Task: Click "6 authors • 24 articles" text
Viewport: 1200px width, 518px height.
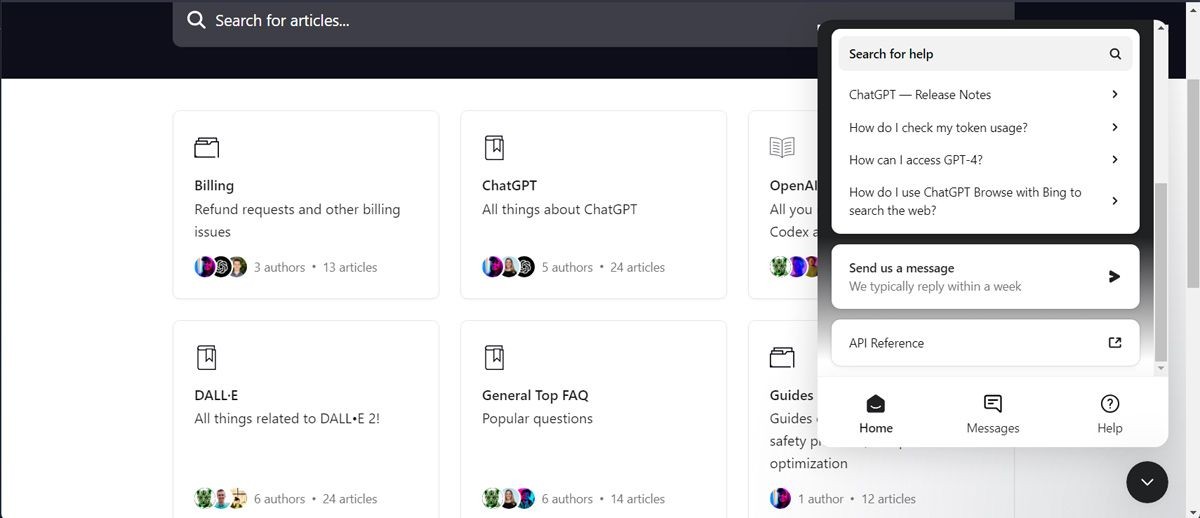Action: 315,498
